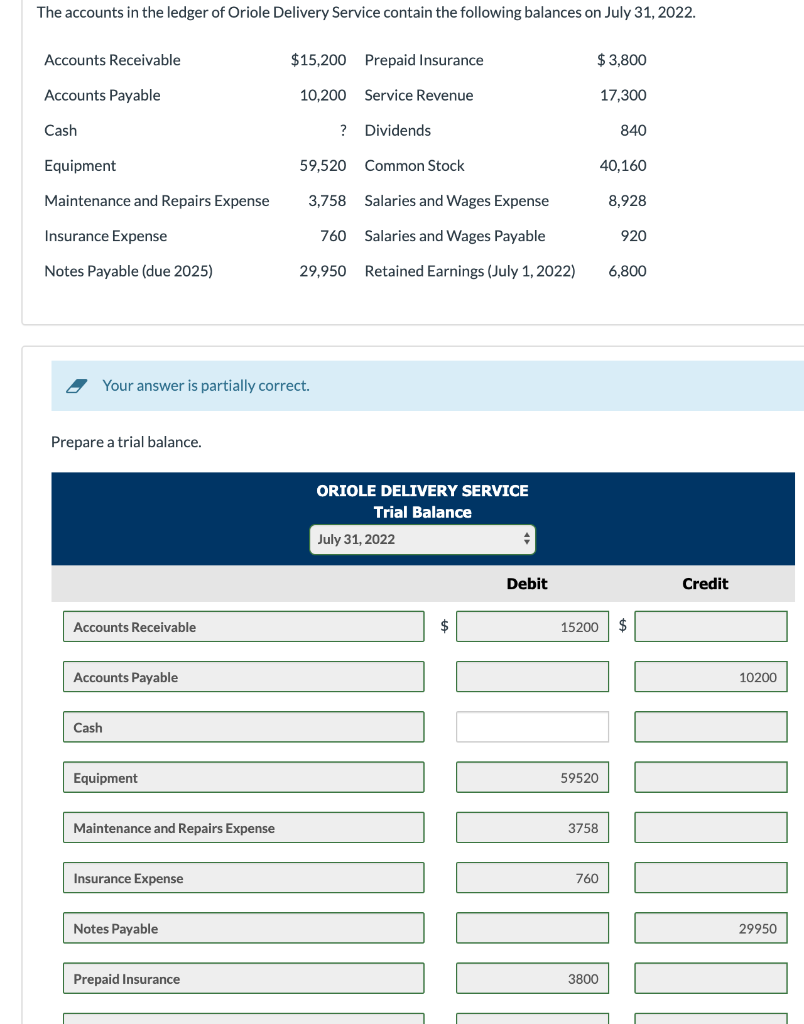Click the empty Insurance Expense credit field
Viewport: 804px width, 1024px height.
coord(710,877)
